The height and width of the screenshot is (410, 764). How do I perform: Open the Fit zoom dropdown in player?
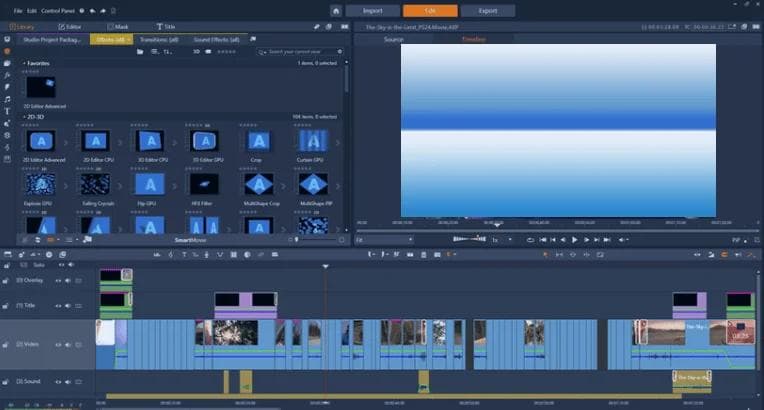click(x=384, y=240)
